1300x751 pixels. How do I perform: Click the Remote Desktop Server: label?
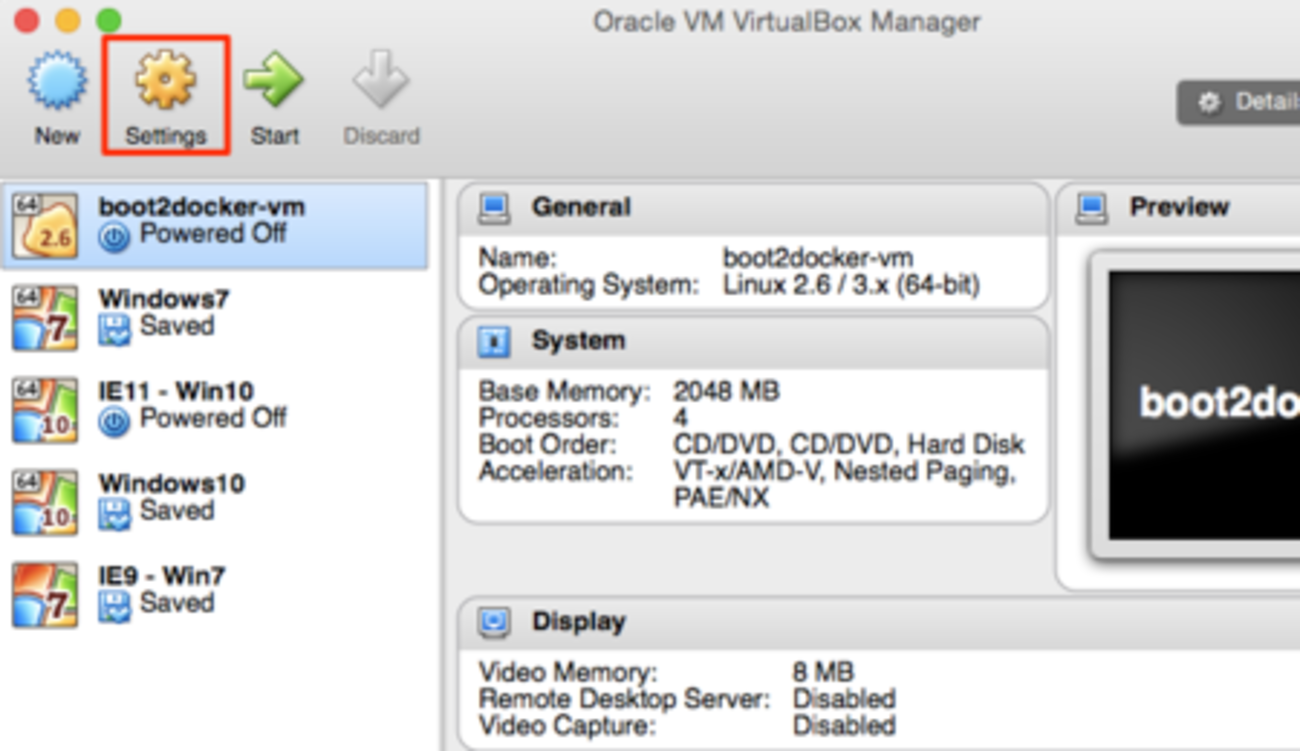(624, 698)
